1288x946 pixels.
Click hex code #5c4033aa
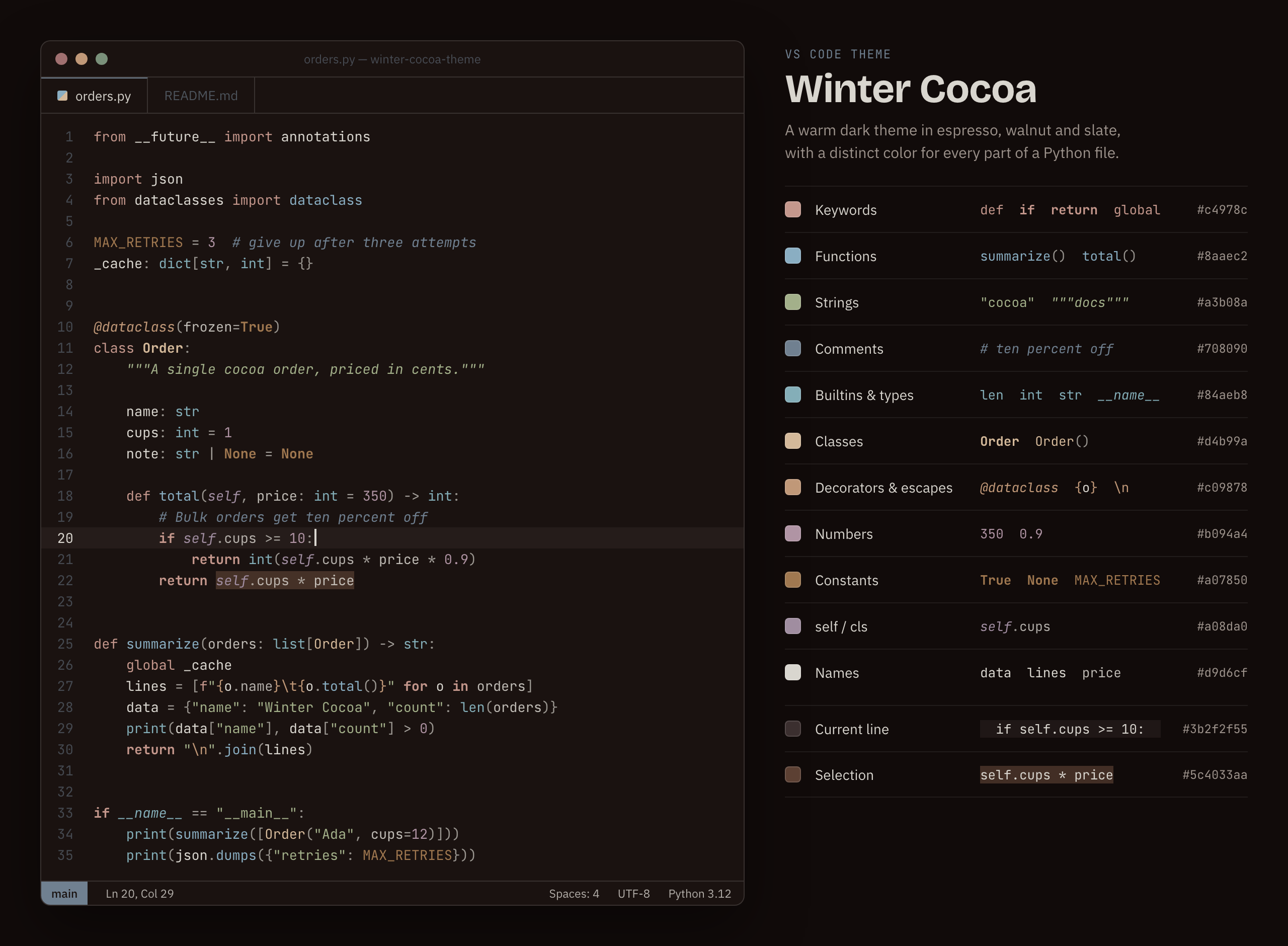(1215, 775)
